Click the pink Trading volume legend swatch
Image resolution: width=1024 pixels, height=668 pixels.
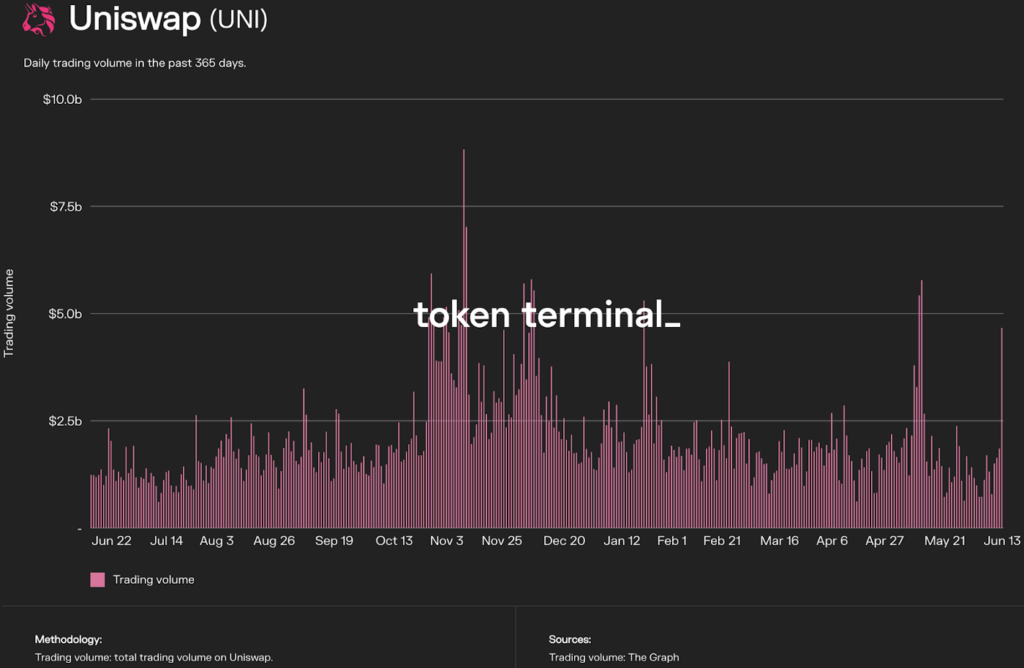pyautogui.click(x=97, y=580)
